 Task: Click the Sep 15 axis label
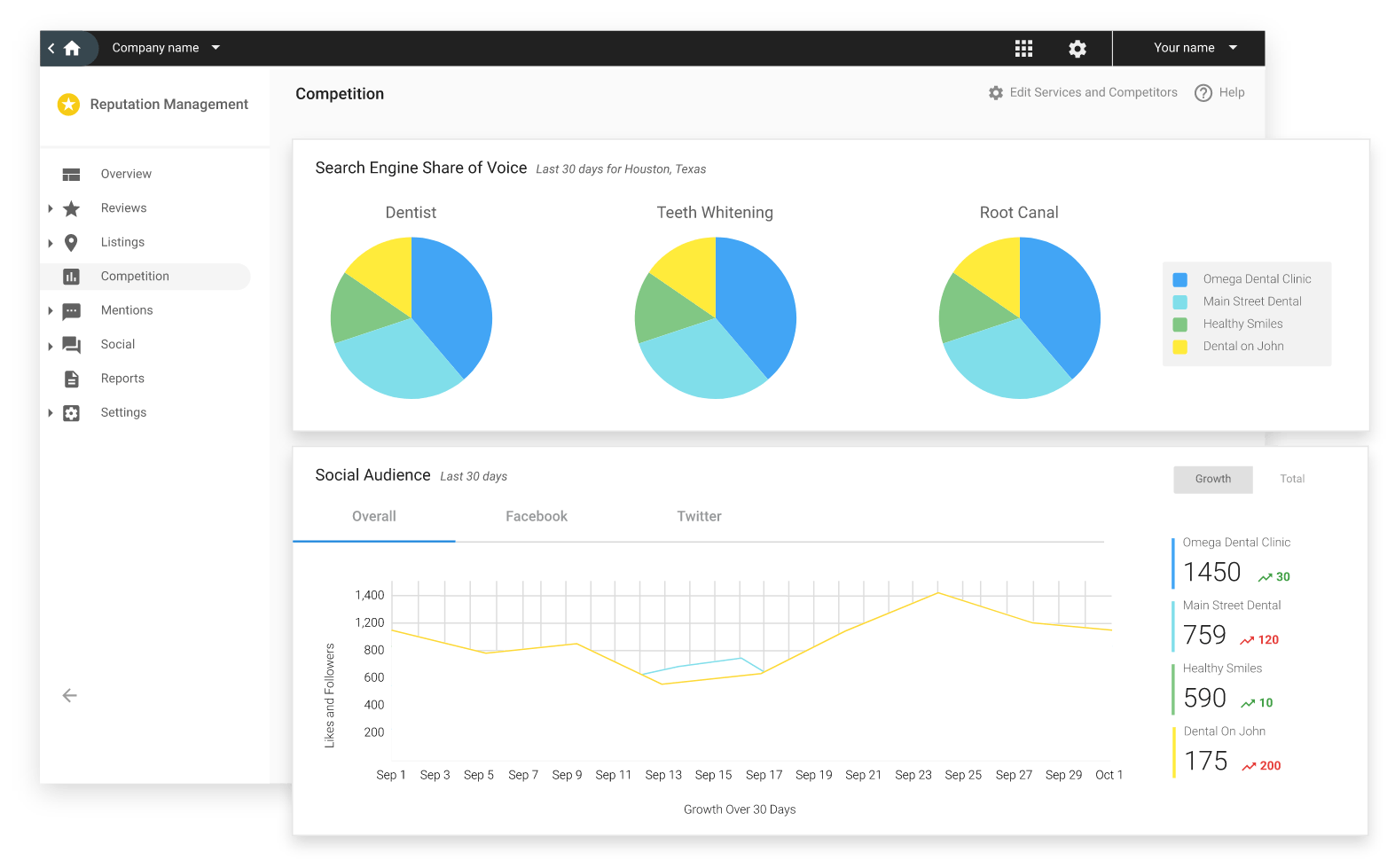[714, 776]
